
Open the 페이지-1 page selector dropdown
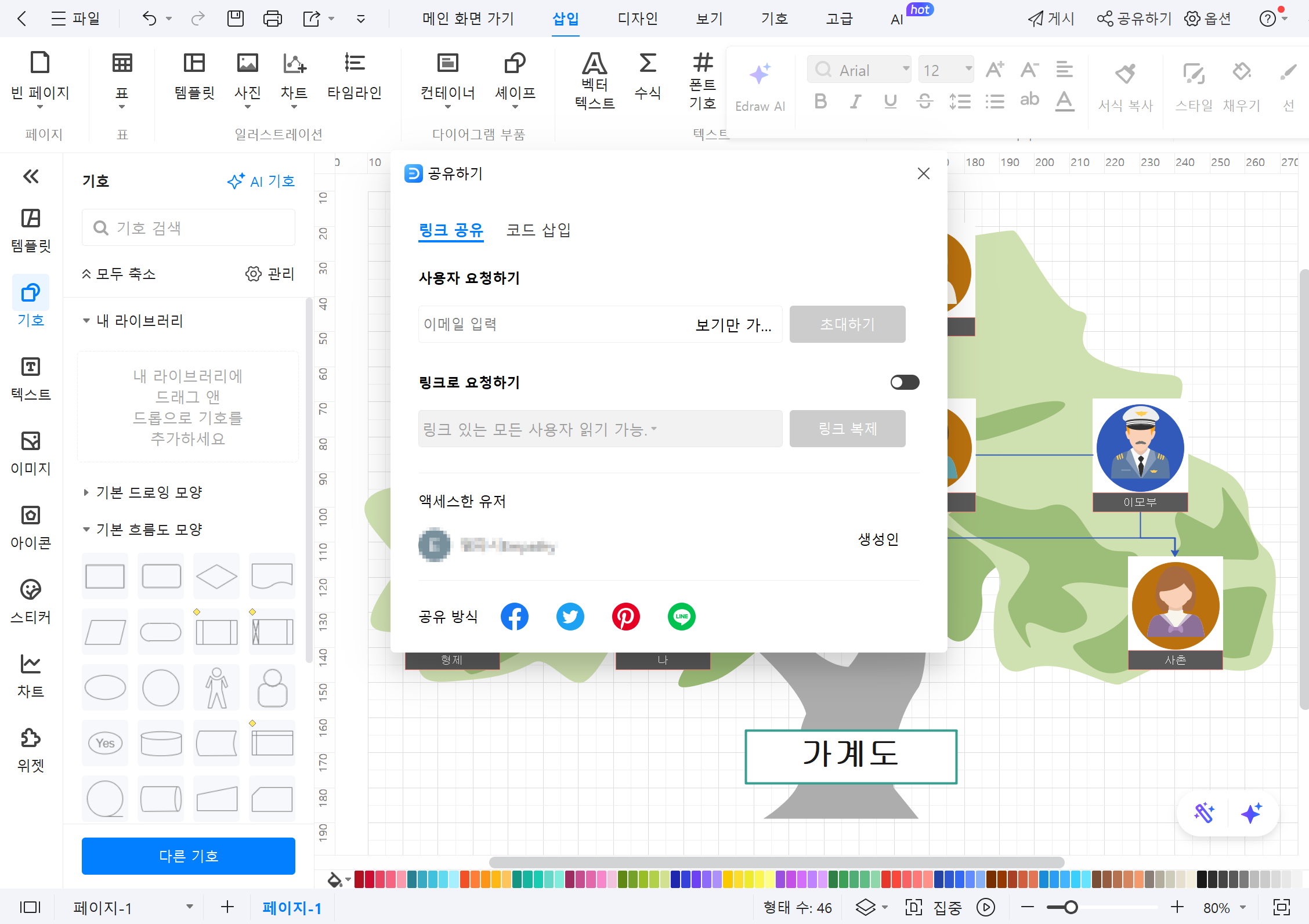pyautogui.click(x=132, y=907)
